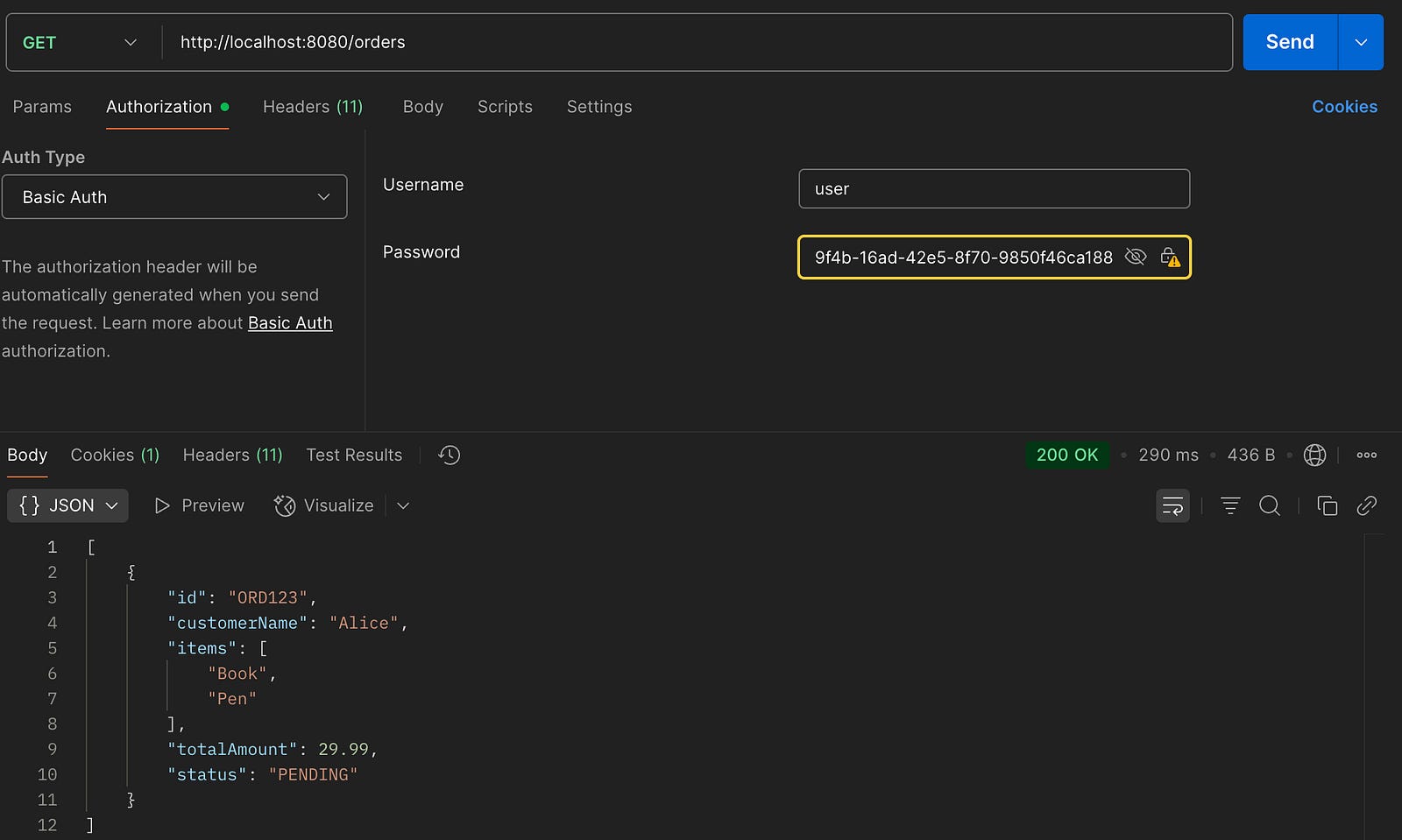
Task: Open response Cookies (1) tab
Action: 115,455
